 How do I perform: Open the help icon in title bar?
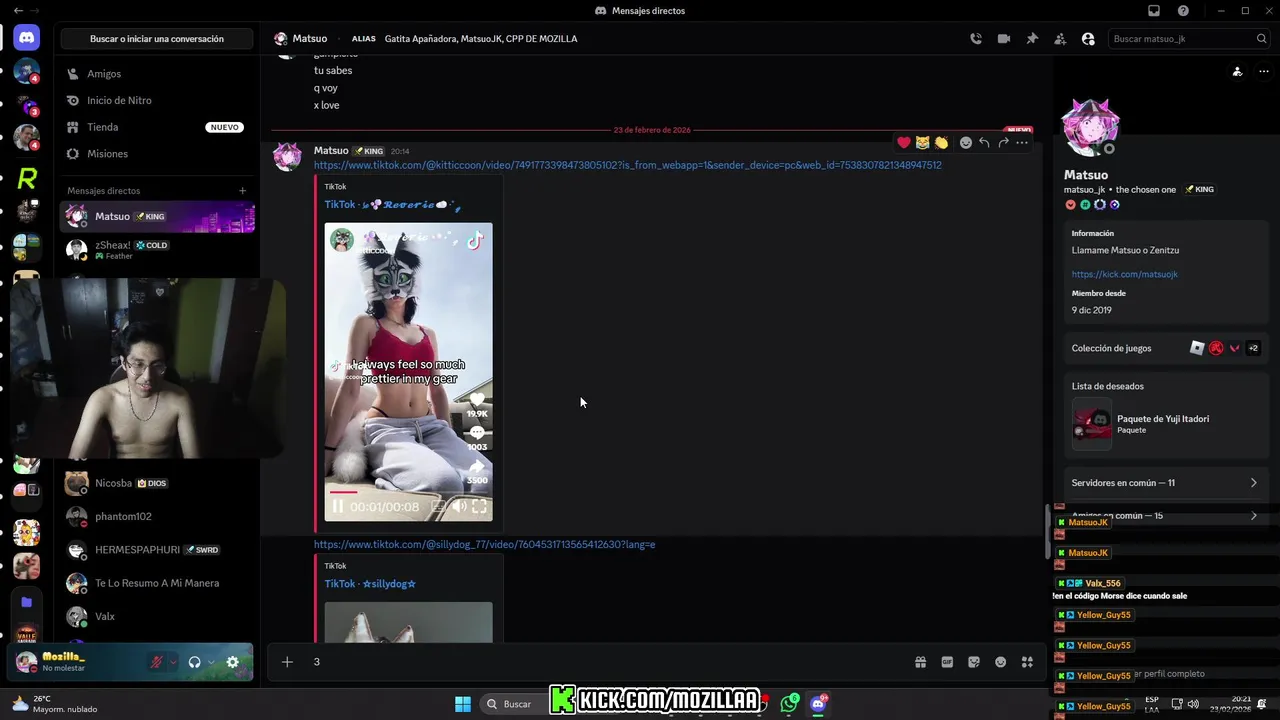(x=1184, y=11)
